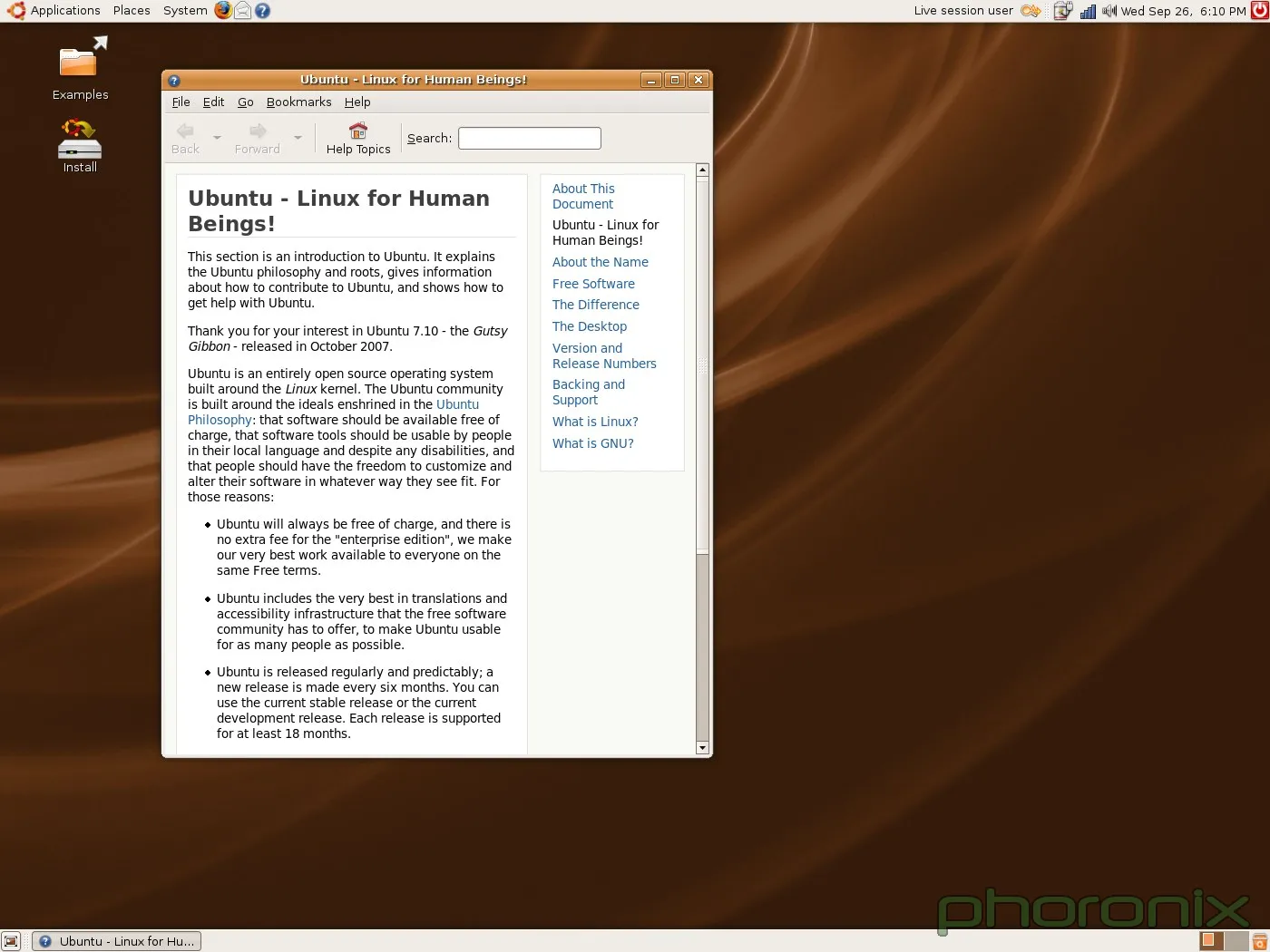Click the help window taskbar button
Image resolution: width=1270 pixels, height=952 pixels.
click(x=117, y=941)
